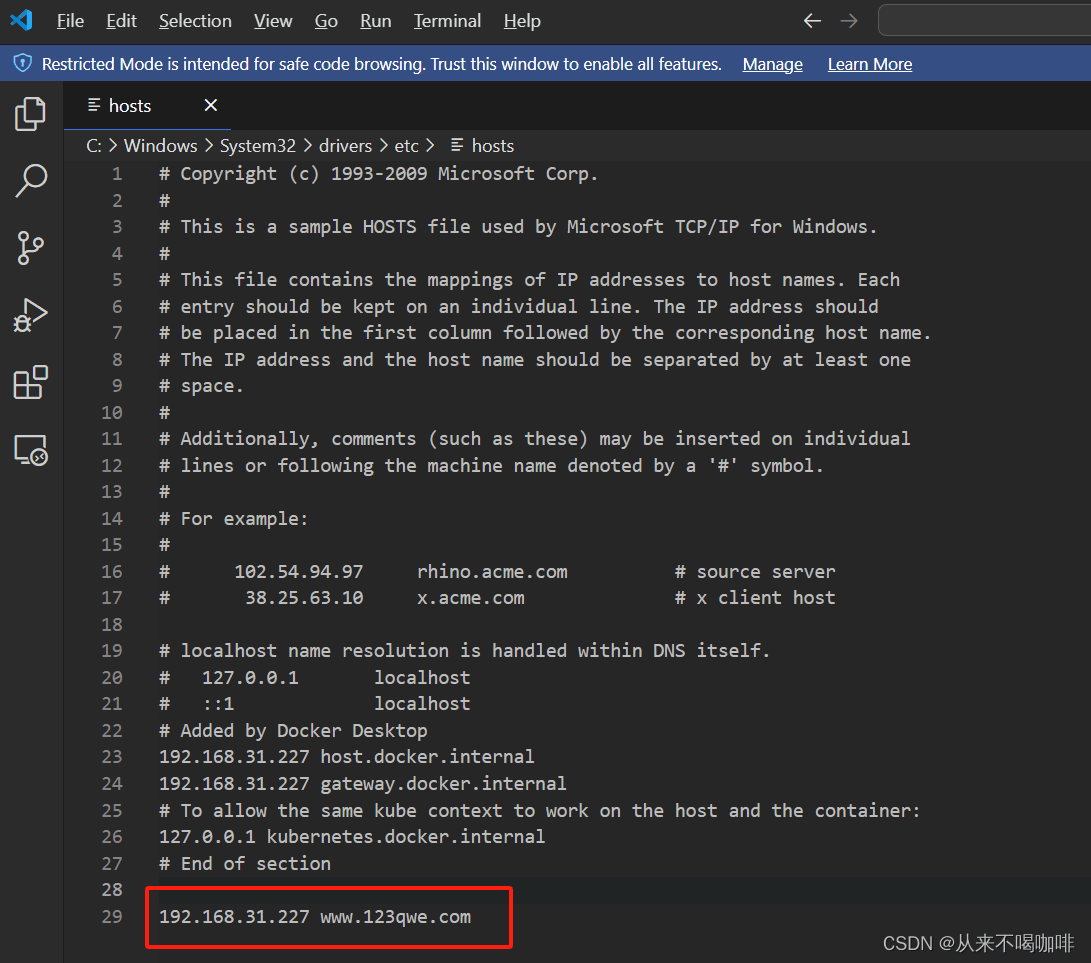This screenshot has width=1091, height=963.
Task: Click '# For example:' comment line
Action: (233, 518)
